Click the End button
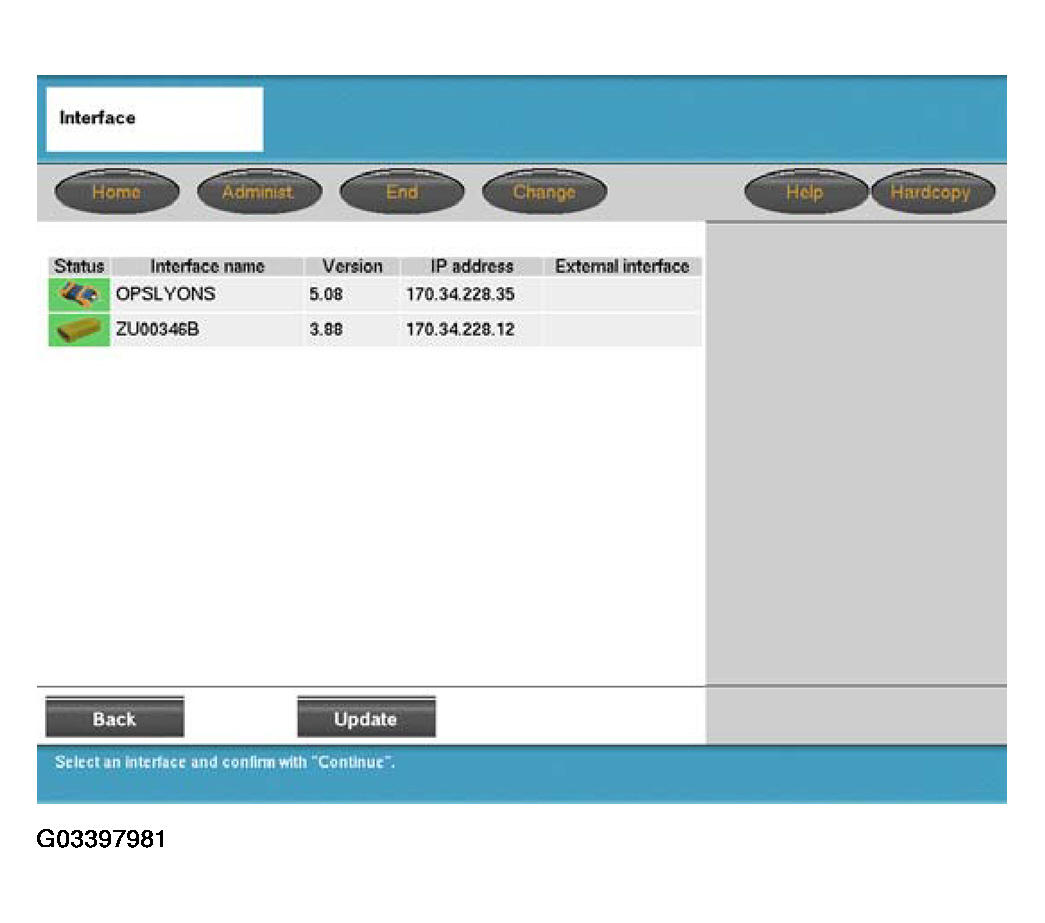This screenshot has width=1045, height=923. click(402, 192)
